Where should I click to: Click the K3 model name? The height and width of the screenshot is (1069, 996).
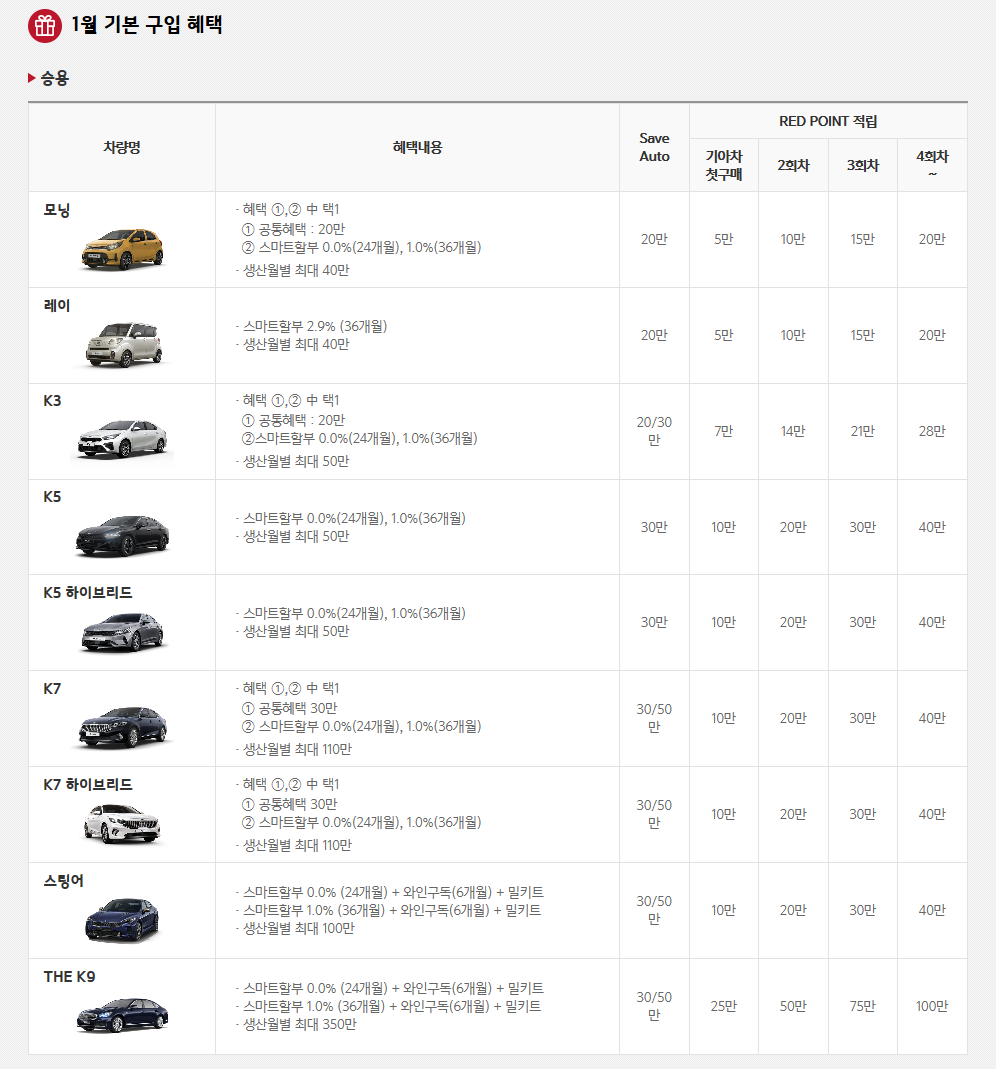pyautogui.click(x=52, y=401)
